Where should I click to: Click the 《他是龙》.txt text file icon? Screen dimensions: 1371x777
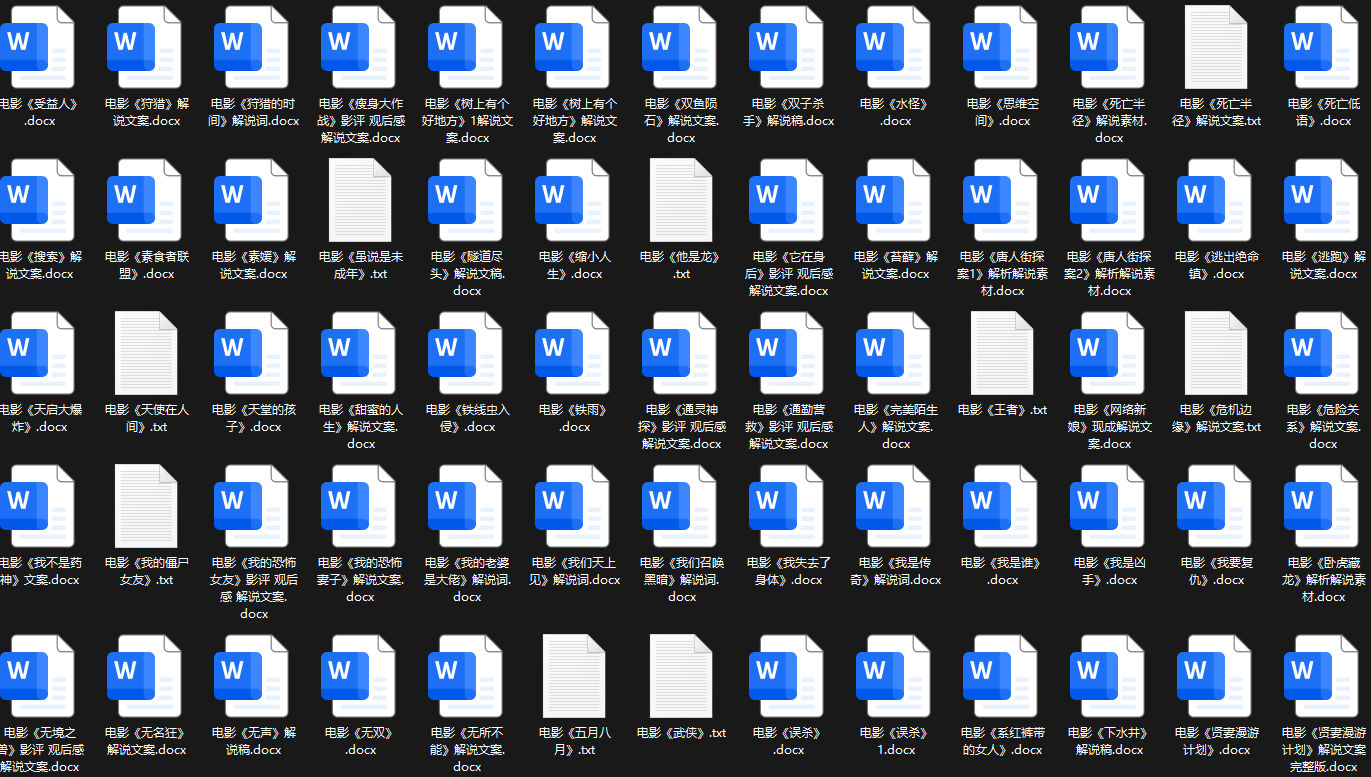[x=680, y=198]
